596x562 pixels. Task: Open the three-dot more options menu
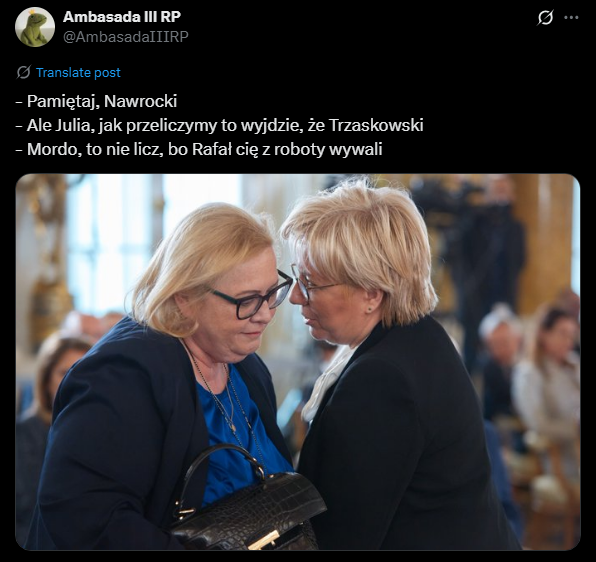point(571,17)
